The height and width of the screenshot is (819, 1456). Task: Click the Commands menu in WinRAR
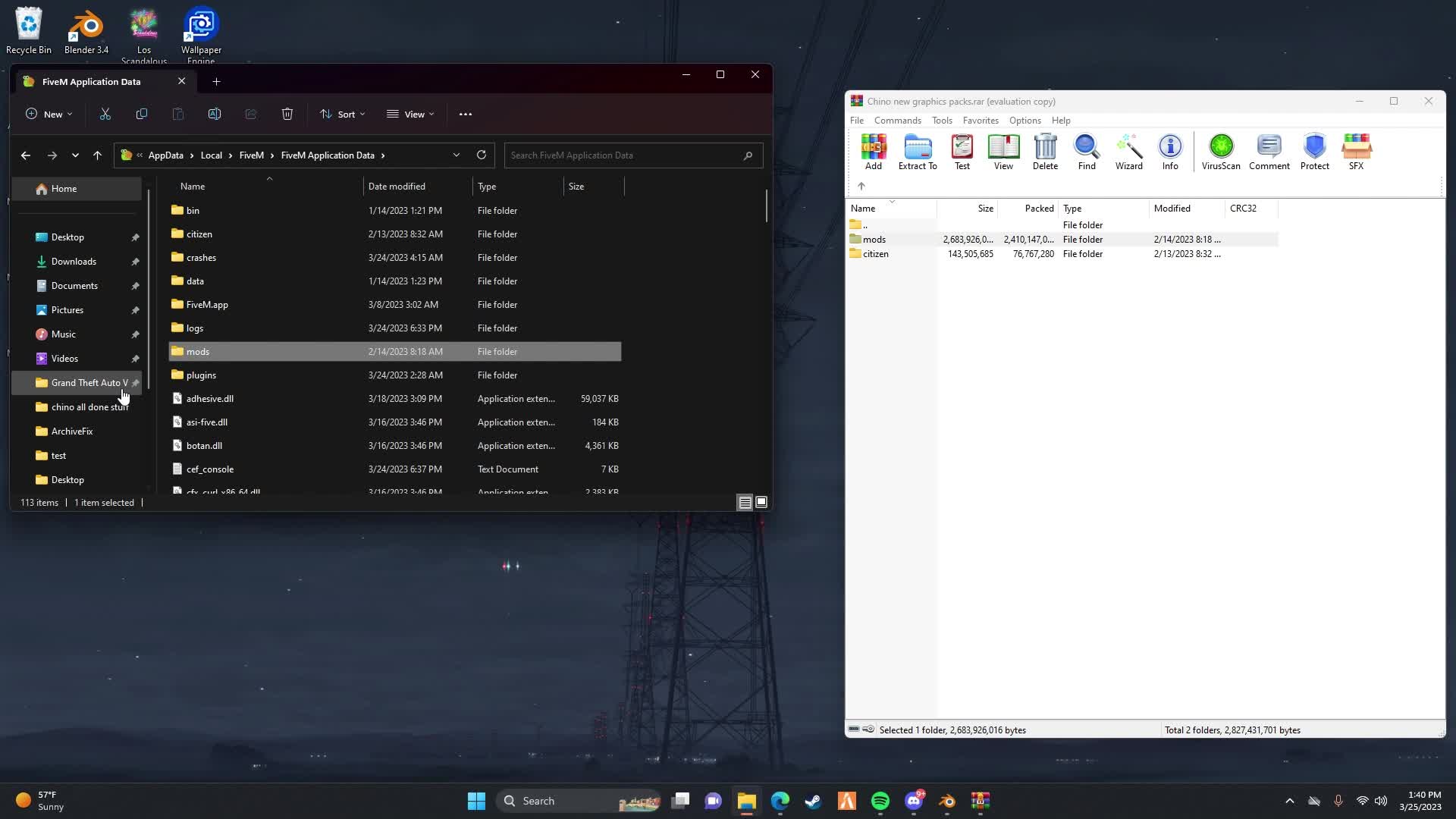point(897,120)
